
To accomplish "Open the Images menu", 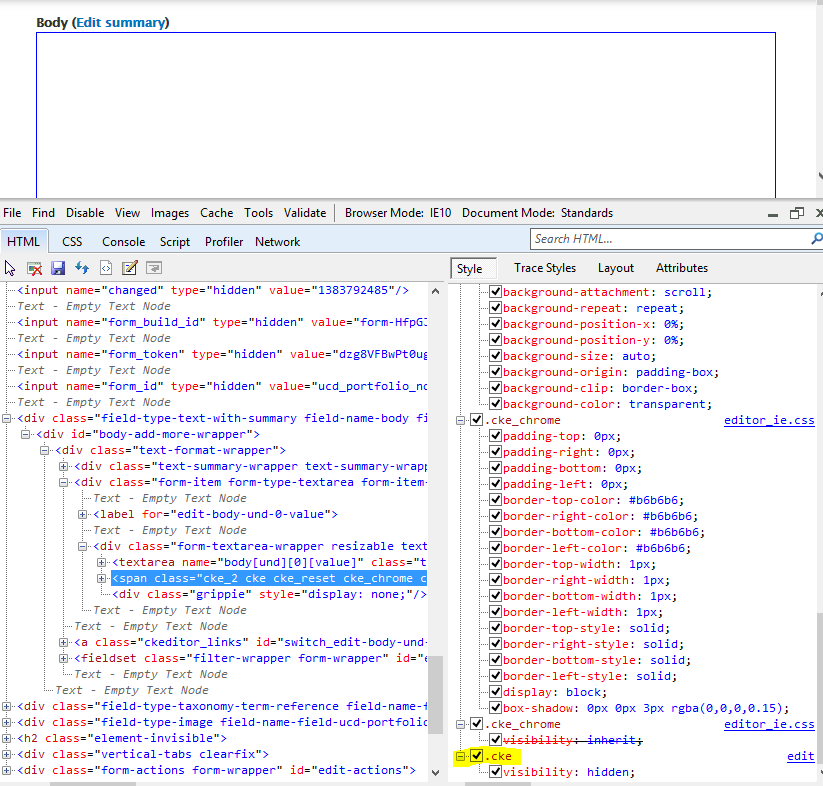I will pos(170,213).
